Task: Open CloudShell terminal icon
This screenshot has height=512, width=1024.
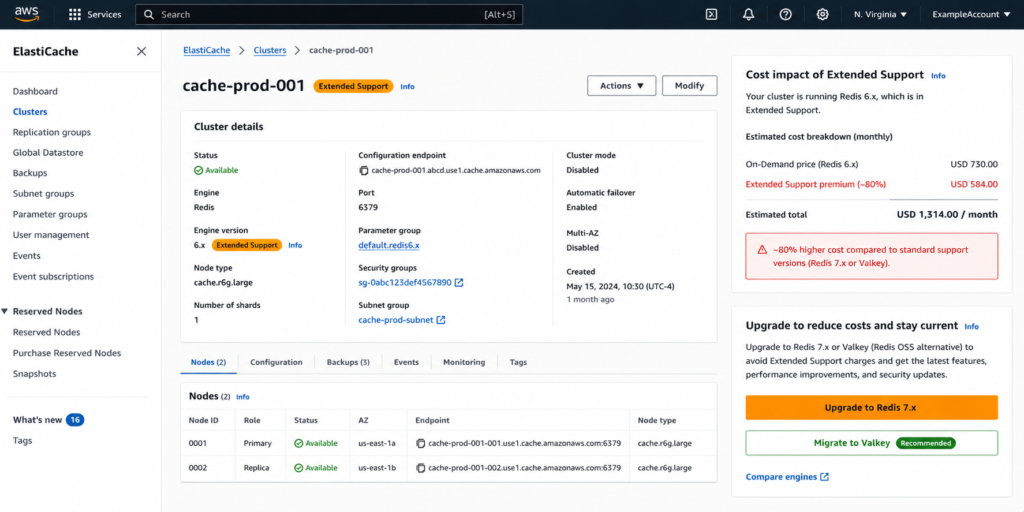Action: [712, 14]
